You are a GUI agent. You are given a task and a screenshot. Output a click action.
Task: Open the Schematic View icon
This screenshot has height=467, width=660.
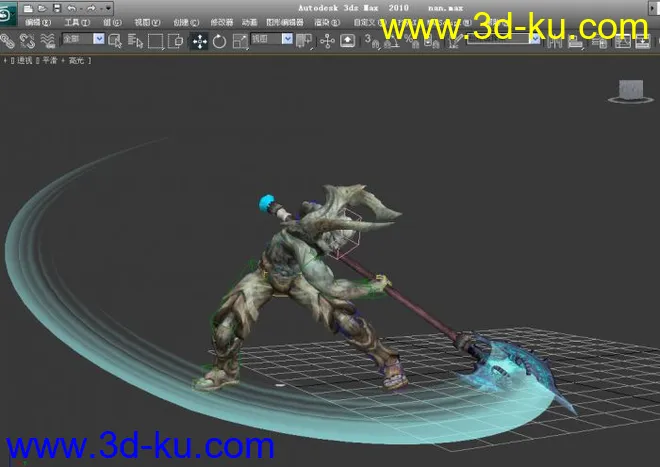[x=643, y=41]
